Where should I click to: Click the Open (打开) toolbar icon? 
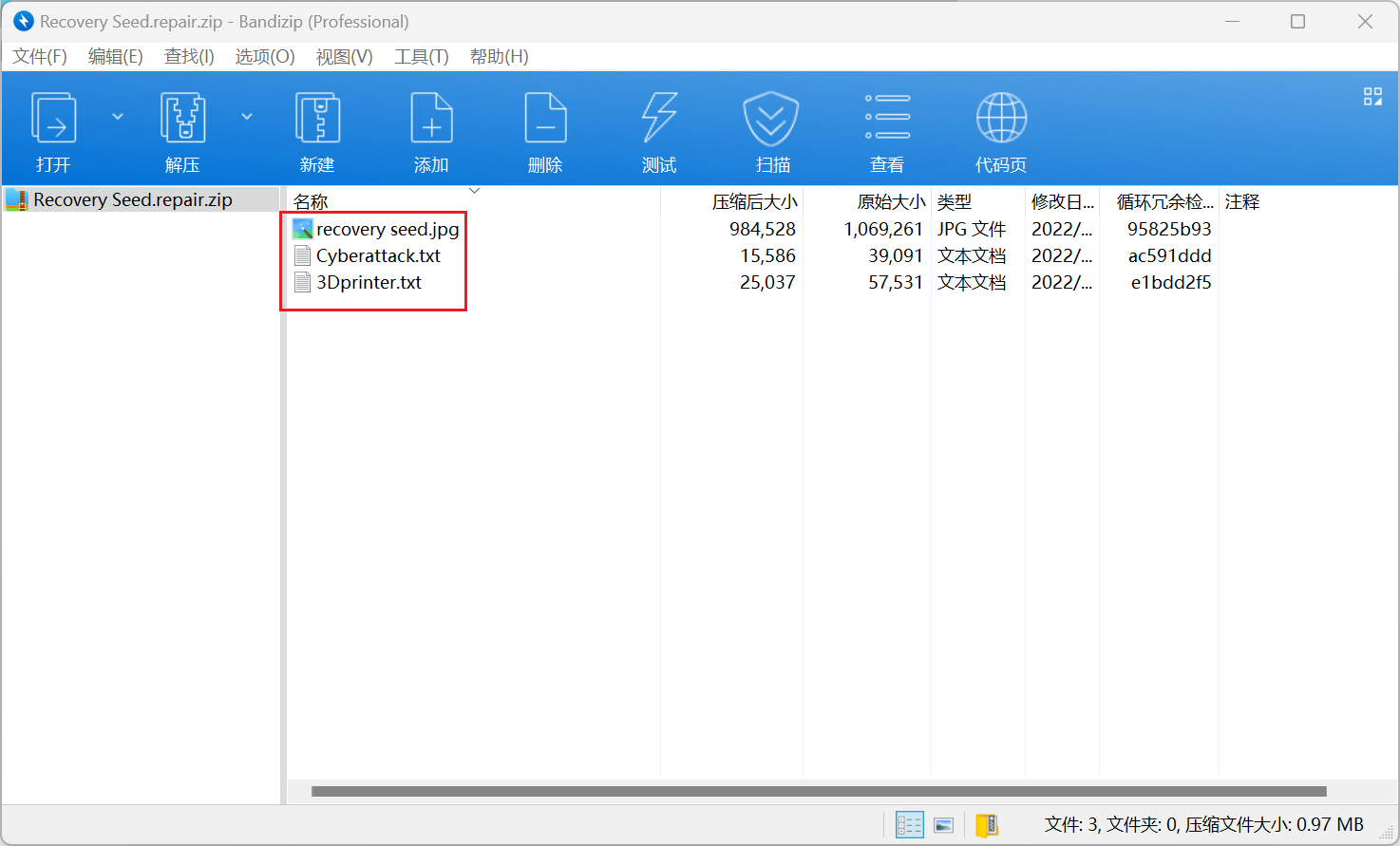tap(53, 119)
